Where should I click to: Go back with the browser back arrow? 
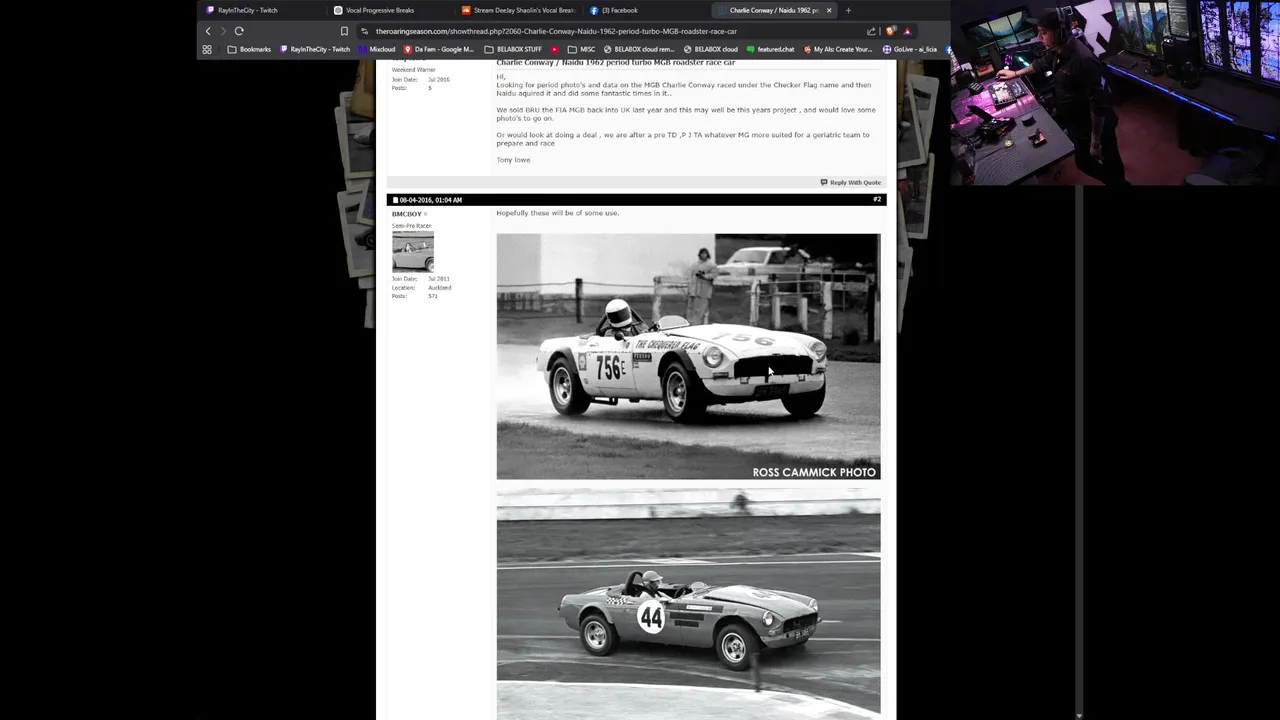pos(208,31)
